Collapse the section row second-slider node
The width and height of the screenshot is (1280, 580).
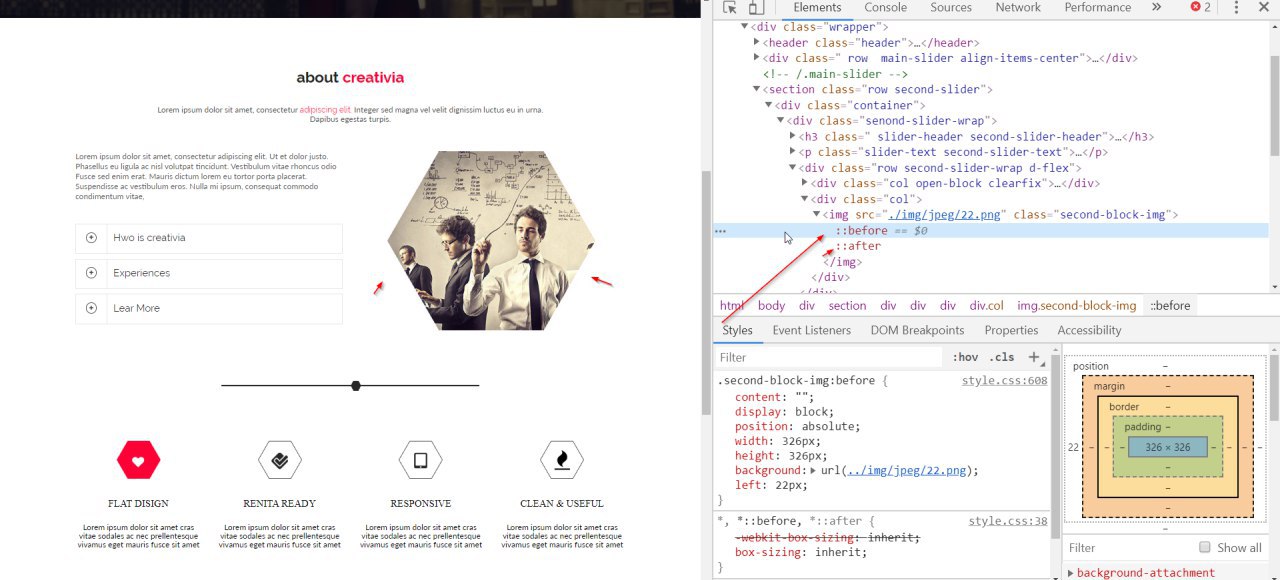pyautogui.click(x=757, y=89)
